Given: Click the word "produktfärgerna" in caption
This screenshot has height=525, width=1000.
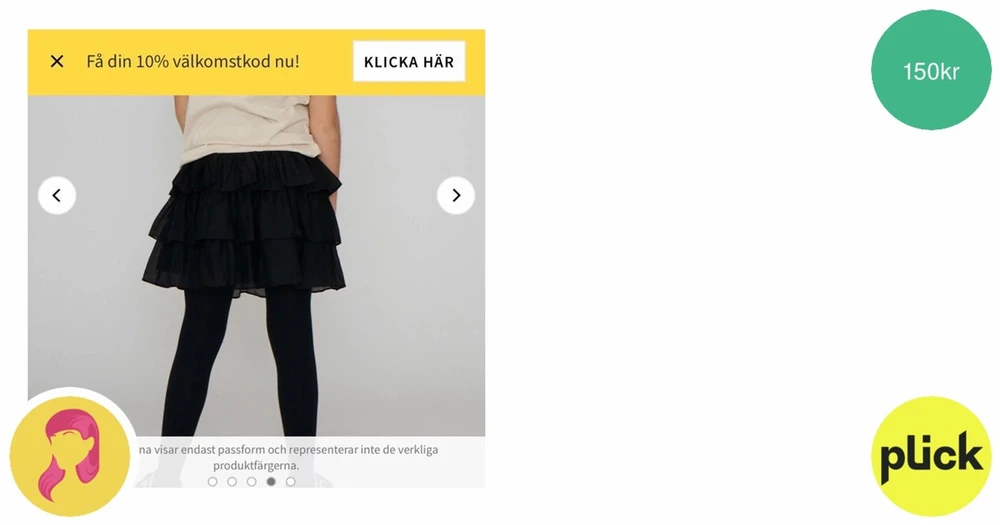Looking at the screenshot, I should [x=254, y=466].
